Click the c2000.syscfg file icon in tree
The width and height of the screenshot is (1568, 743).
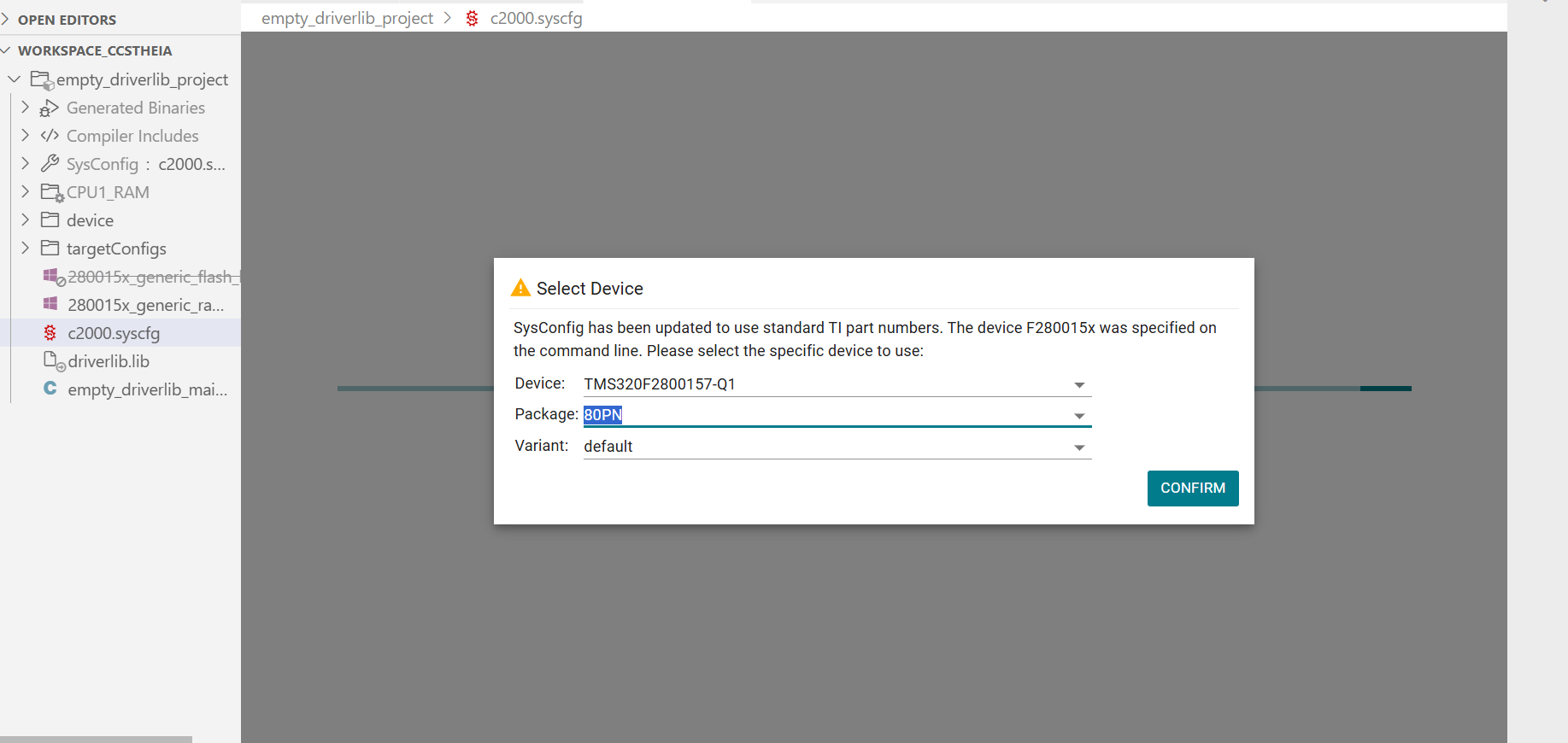pyautogui.click(x=50, y=332)
